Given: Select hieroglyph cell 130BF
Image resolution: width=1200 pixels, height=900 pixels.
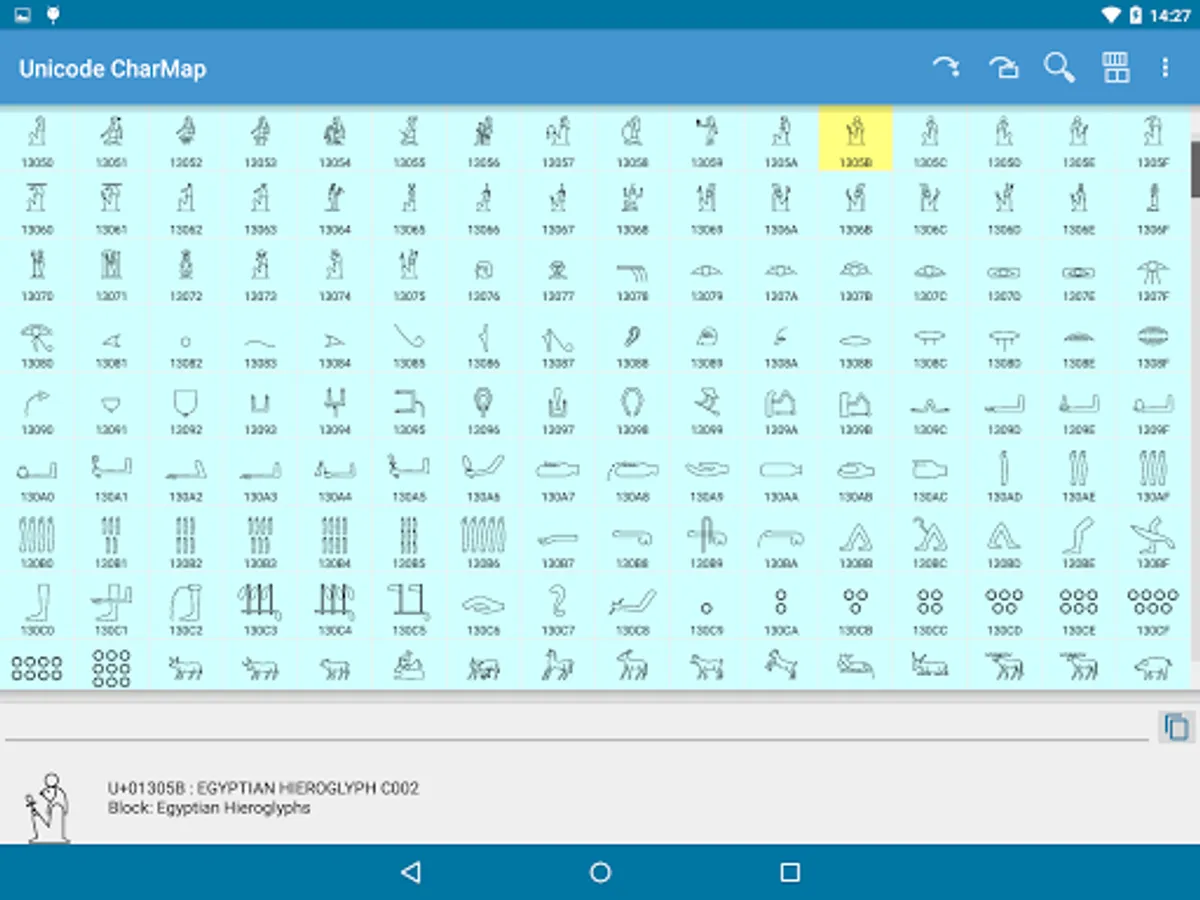Looking at the screenshot, I should pyautogui.click(x=1153, y=541).
